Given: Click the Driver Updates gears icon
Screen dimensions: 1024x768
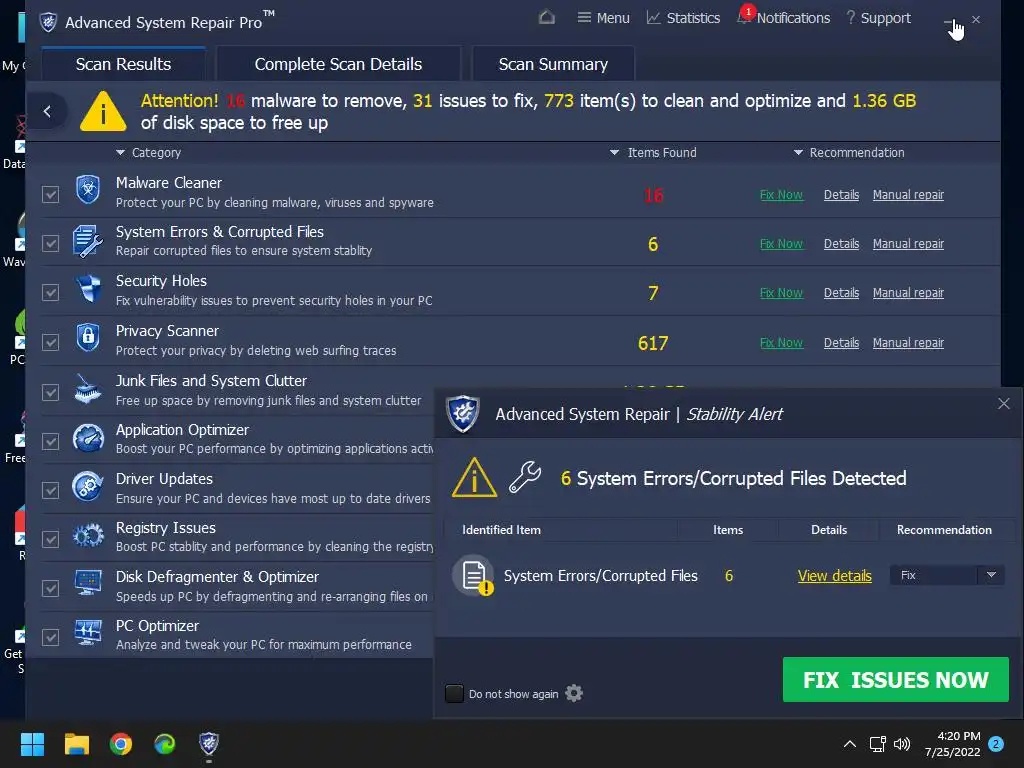Looking at the screenshot, I should (x=88, y=487).
